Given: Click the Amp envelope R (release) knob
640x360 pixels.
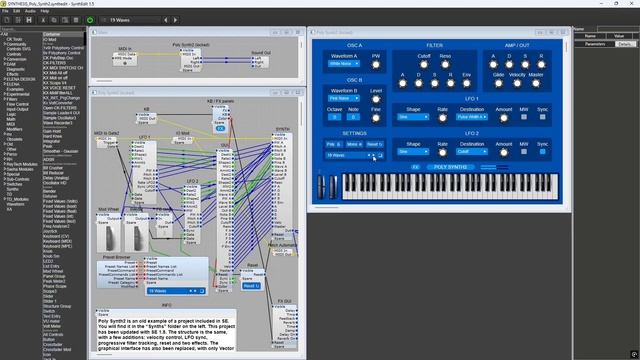Looking at the screenshot, I should pos(541,64).
